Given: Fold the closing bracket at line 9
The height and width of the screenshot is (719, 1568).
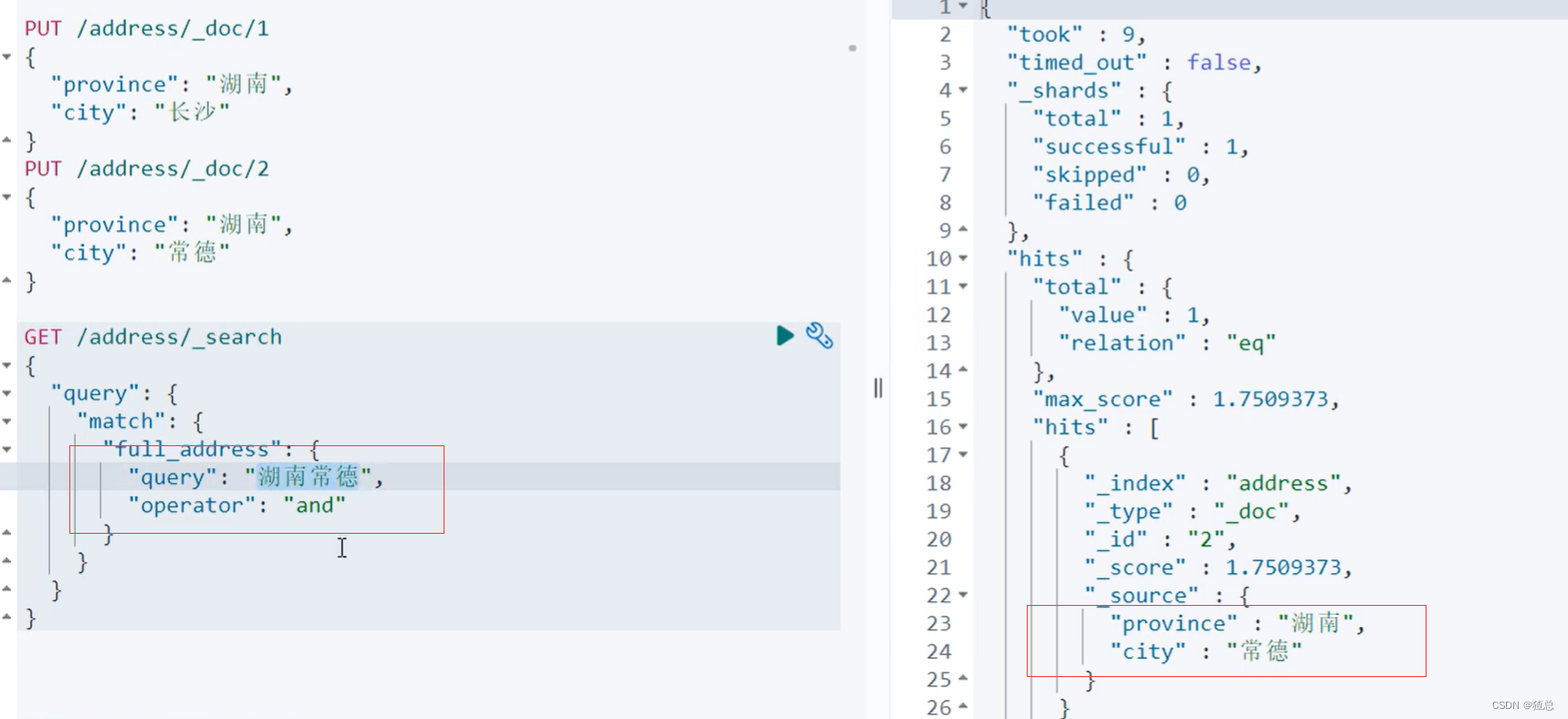Looking at the screenshot, I should pos(963,230).
